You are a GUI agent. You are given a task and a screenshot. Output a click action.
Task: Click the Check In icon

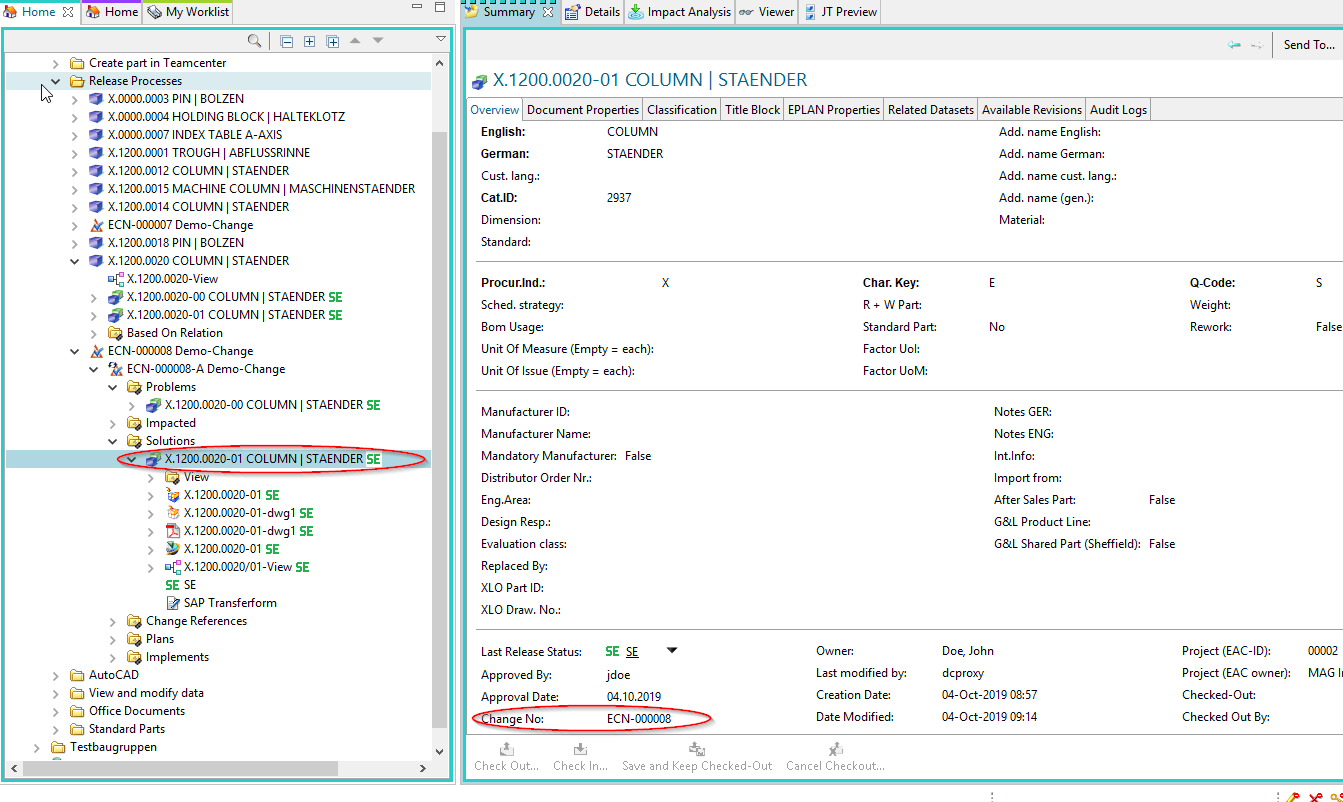580,750
